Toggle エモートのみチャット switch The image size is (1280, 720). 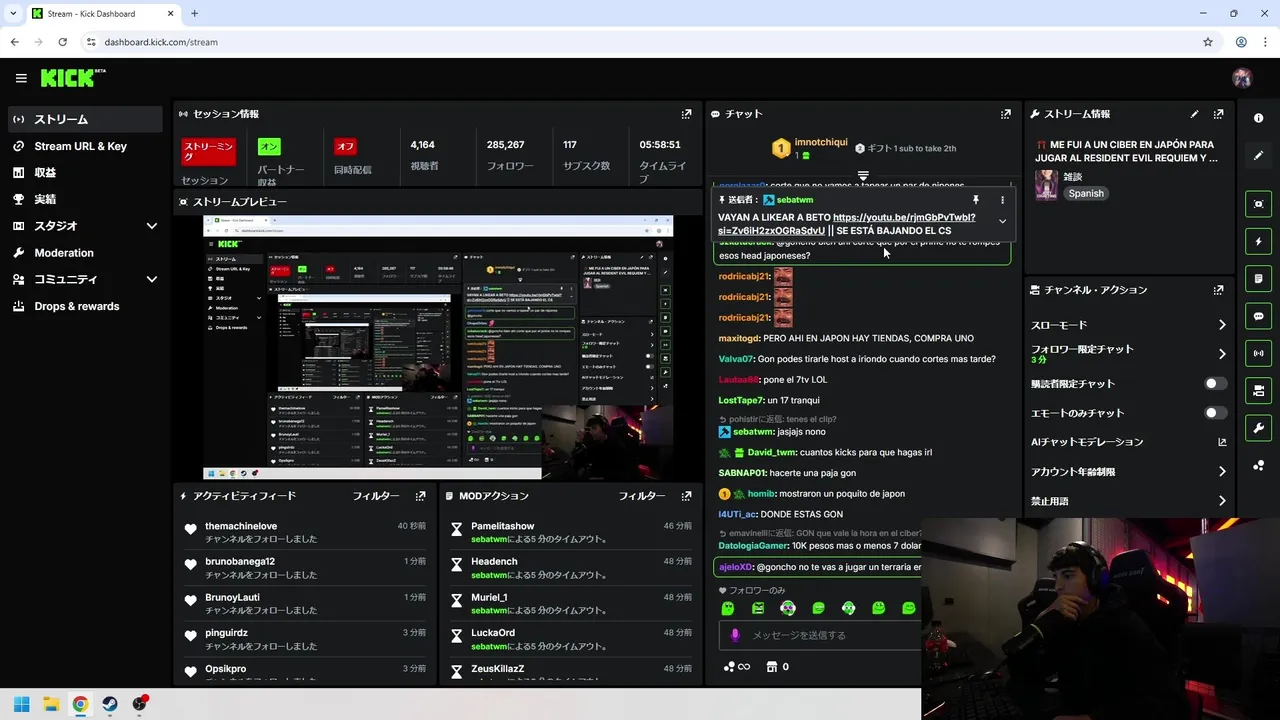click(1215, 413)
